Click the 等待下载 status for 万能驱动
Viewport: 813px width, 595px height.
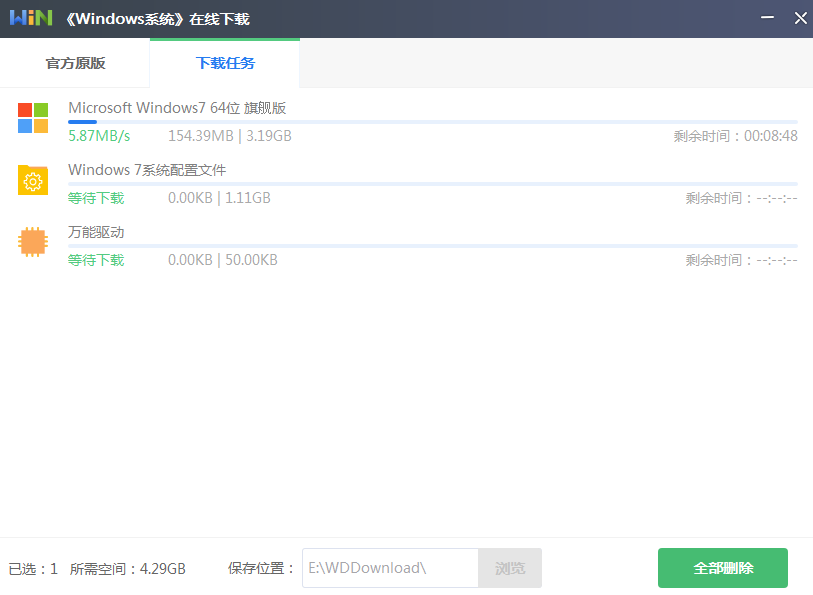coord(96,259)
